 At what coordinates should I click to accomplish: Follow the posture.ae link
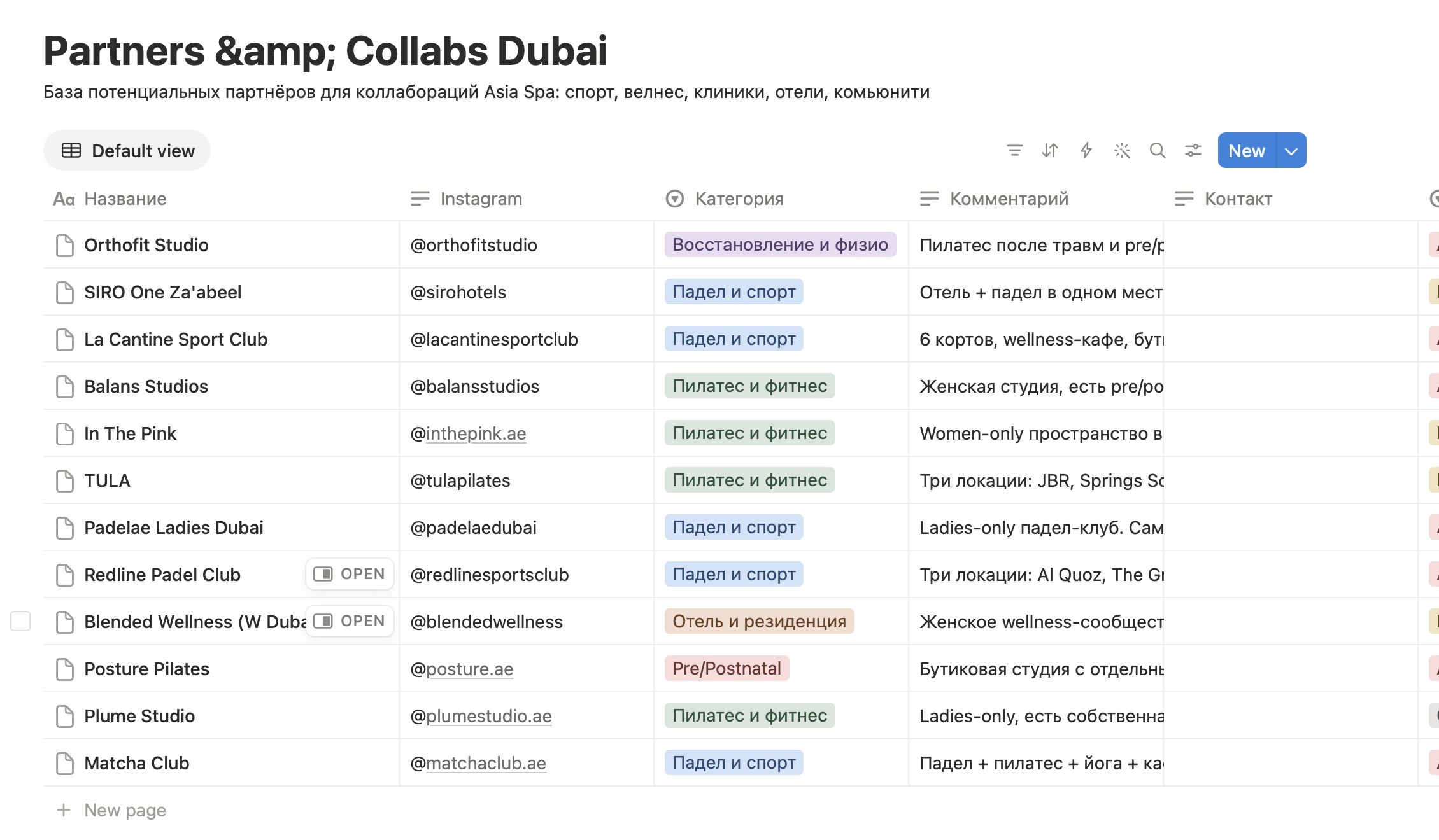click(469, 669)
